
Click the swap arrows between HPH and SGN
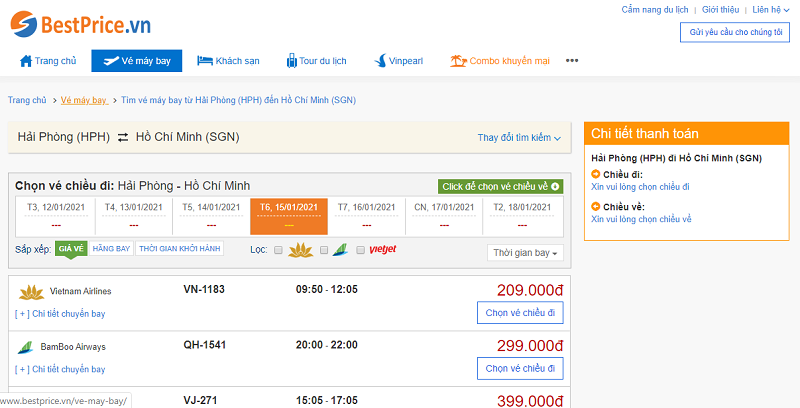[123, 137]
